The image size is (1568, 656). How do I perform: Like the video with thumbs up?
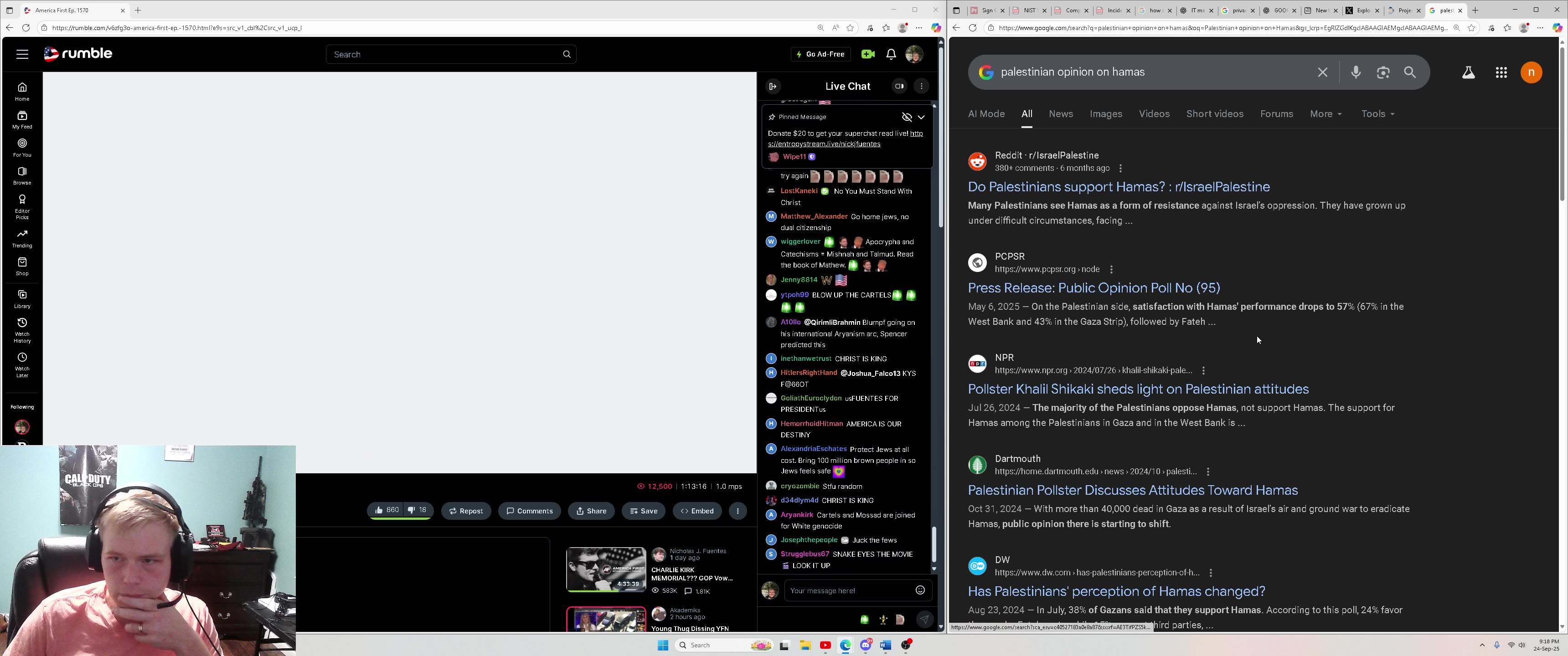click(387, 511)
